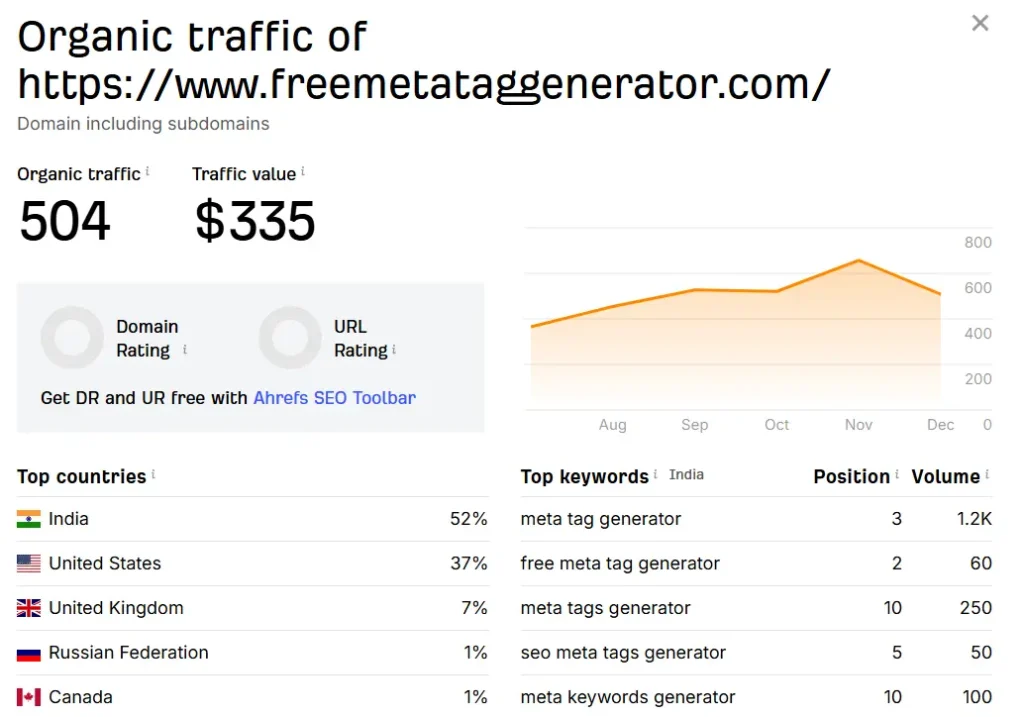The height and width of the screenshot is (717, 1024).
Task: Click the United States flag icon
Action: (x=29, y=564)
